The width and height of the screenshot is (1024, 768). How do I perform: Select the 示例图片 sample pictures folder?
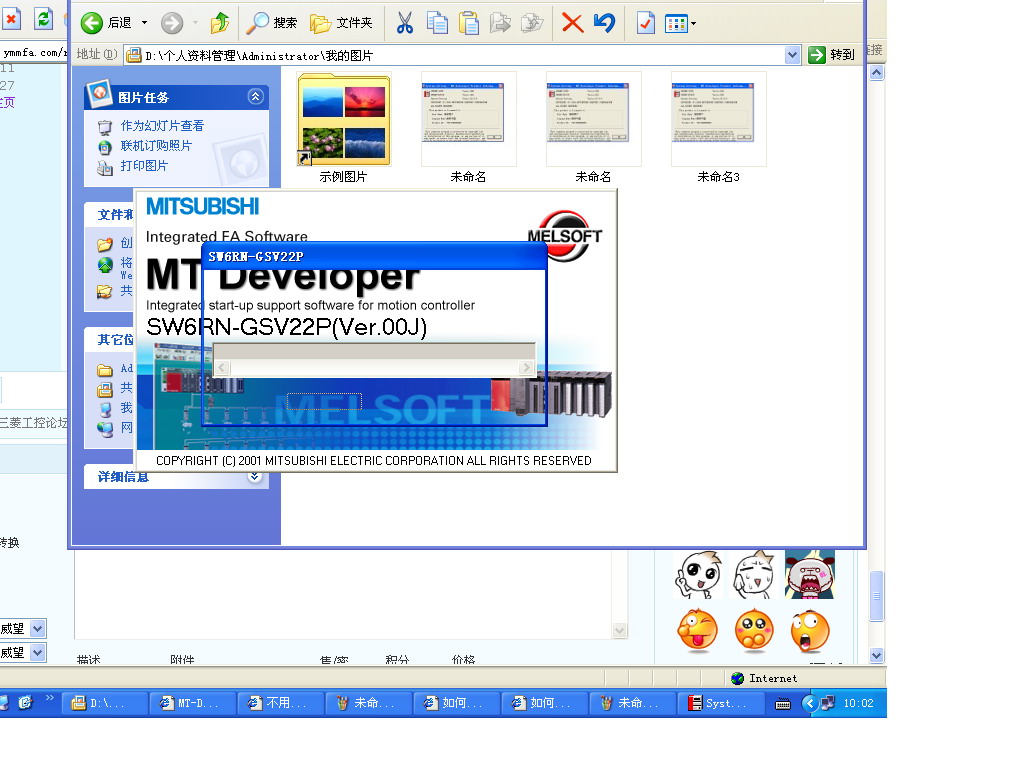point(343,120)
